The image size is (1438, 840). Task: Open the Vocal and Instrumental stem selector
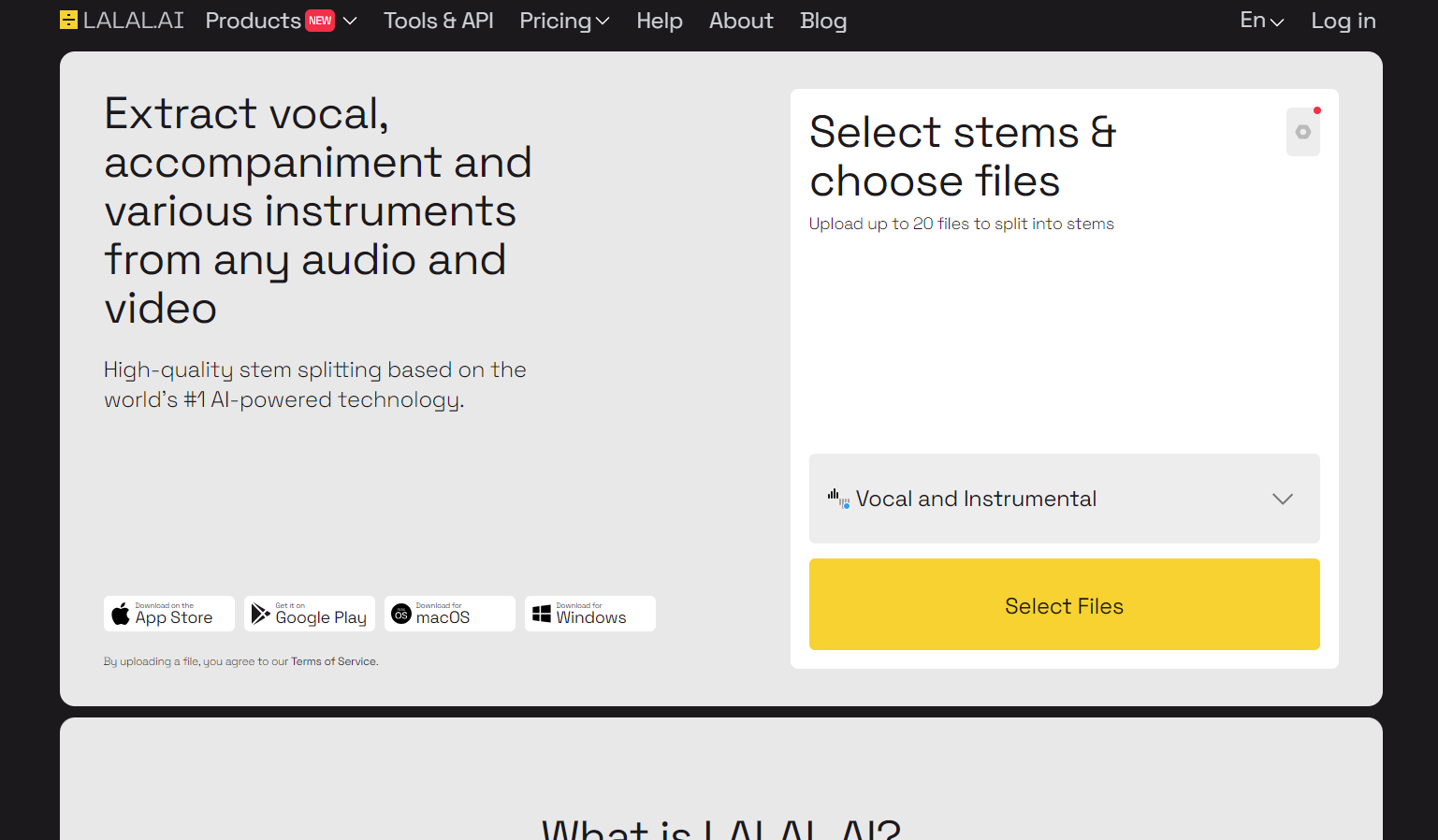point(1064,499)
